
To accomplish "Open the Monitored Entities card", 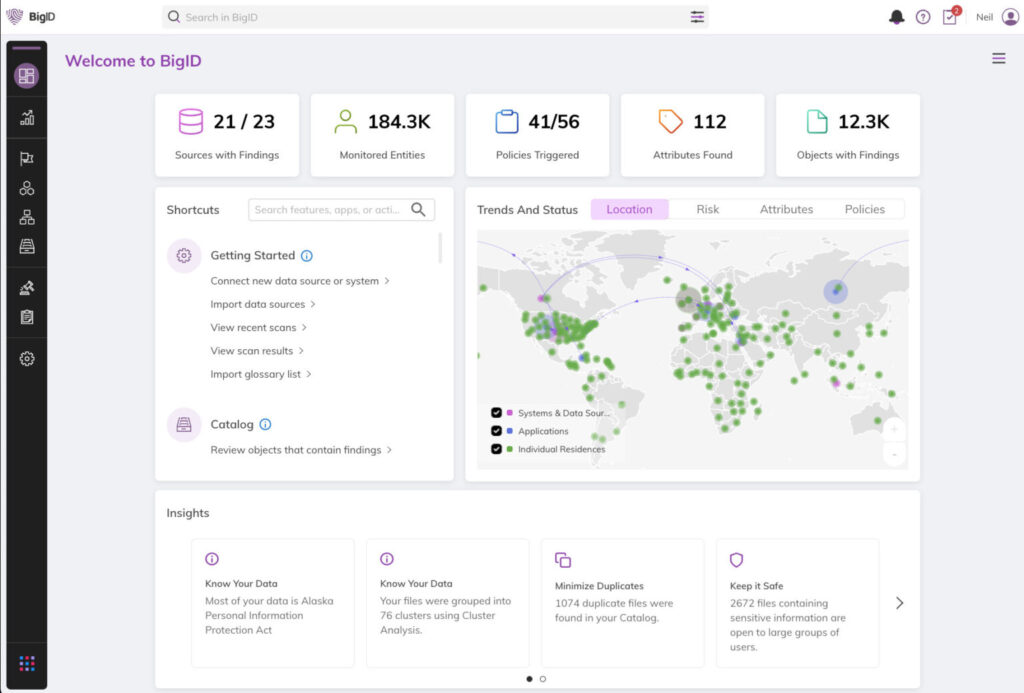I will coord(382,135).
